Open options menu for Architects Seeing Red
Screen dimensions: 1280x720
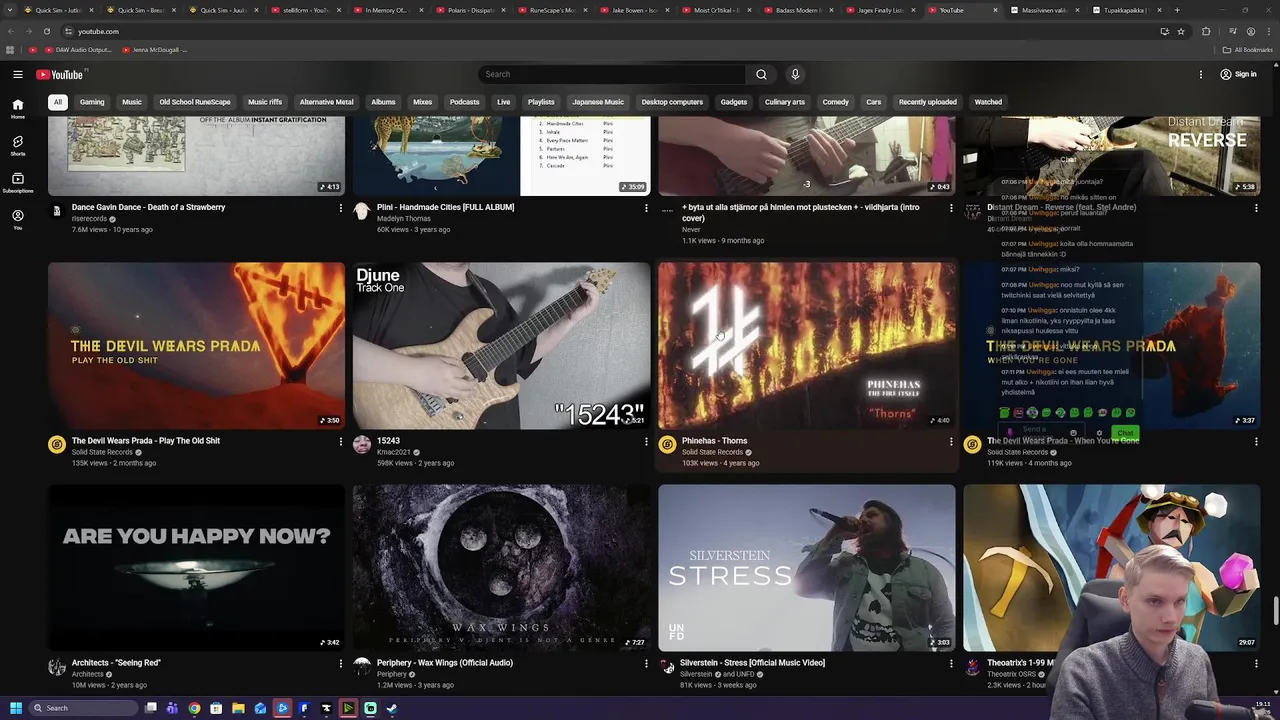click(x=340, y=663)
